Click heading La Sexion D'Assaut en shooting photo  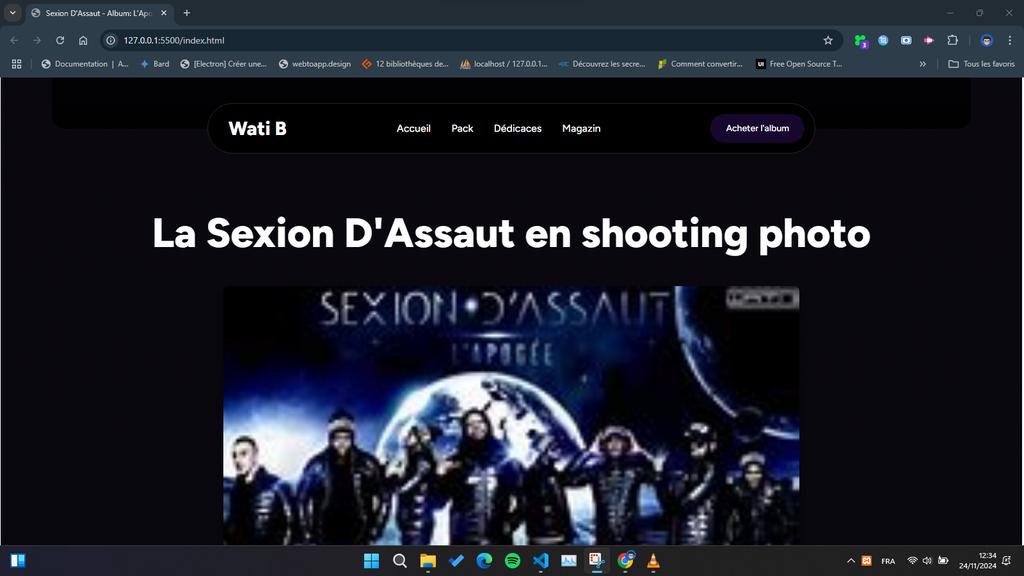[511, 233]
